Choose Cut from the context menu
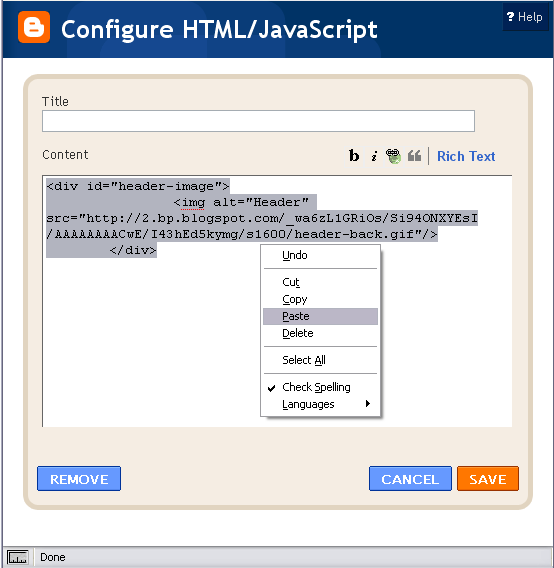 tap(320, 282)
